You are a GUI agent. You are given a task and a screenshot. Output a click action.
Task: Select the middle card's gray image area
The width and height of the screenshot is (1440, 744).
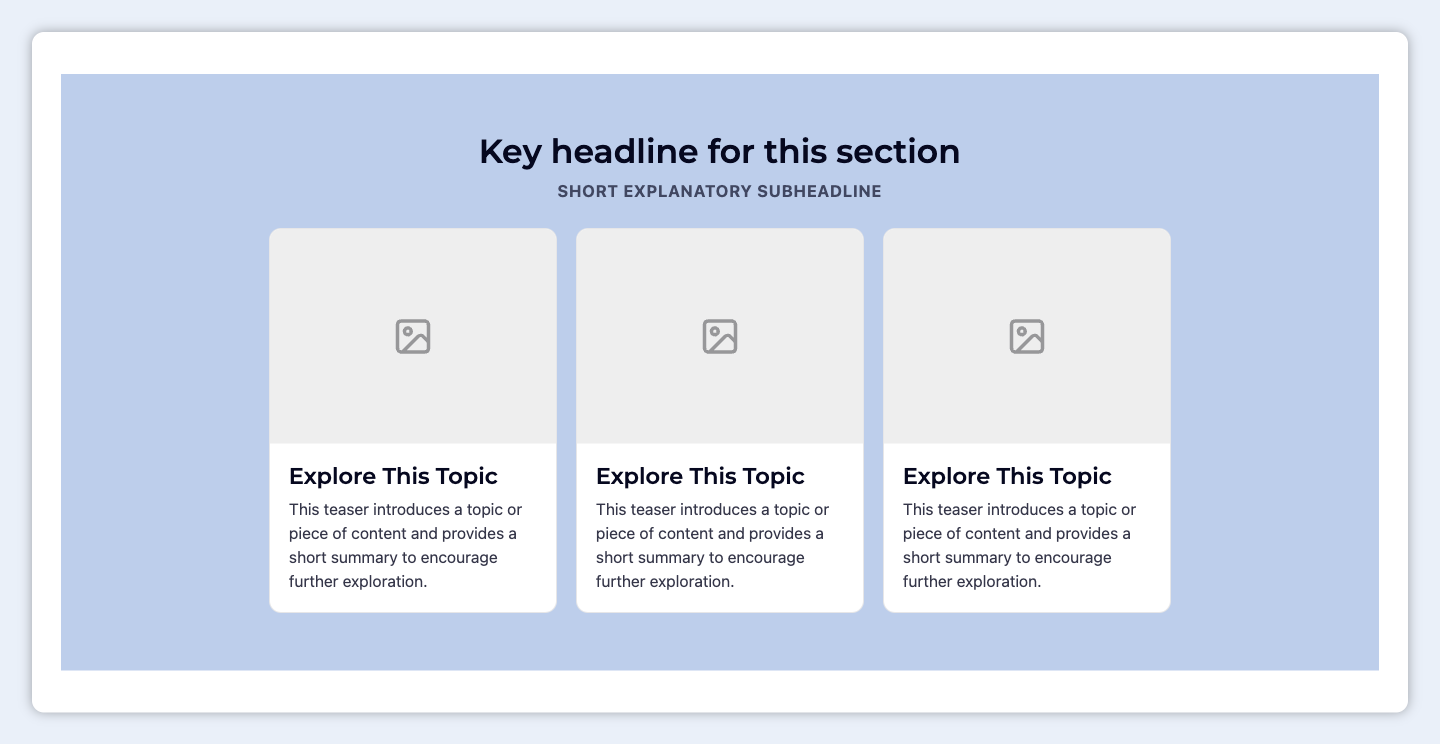(720, 336)
